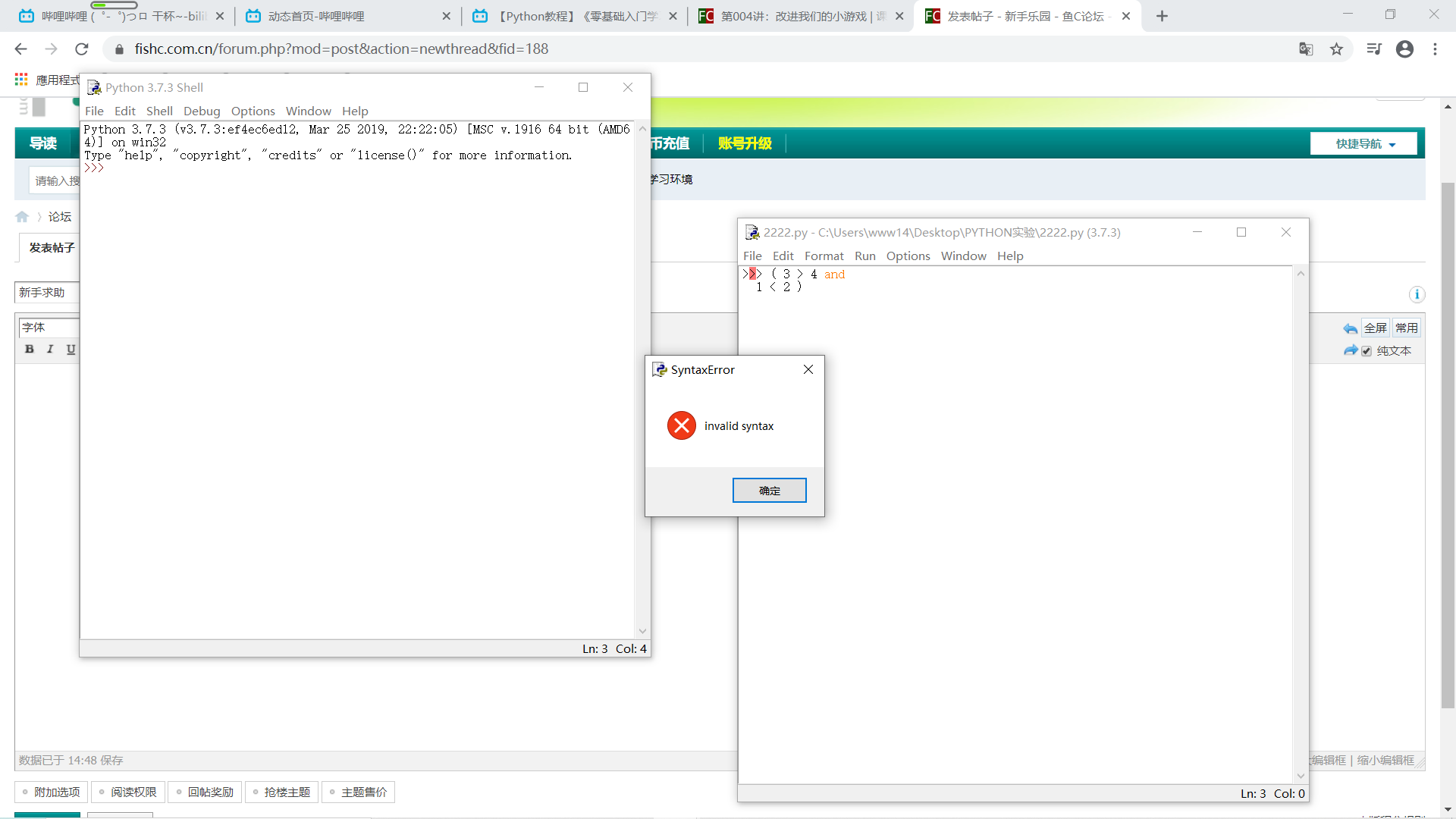Screen dimensions: 1456x819
Task: Switch to the 第004讲 browser tab
Action: pyautogui.click(x=801, y=16)
